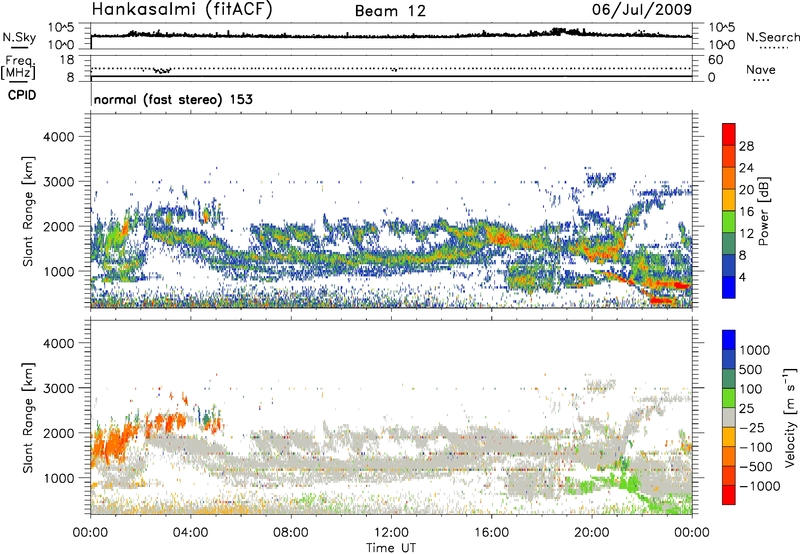Click the 'N.Search' legend label
Viewport: 800px width, 554px height.
[773, 37]
